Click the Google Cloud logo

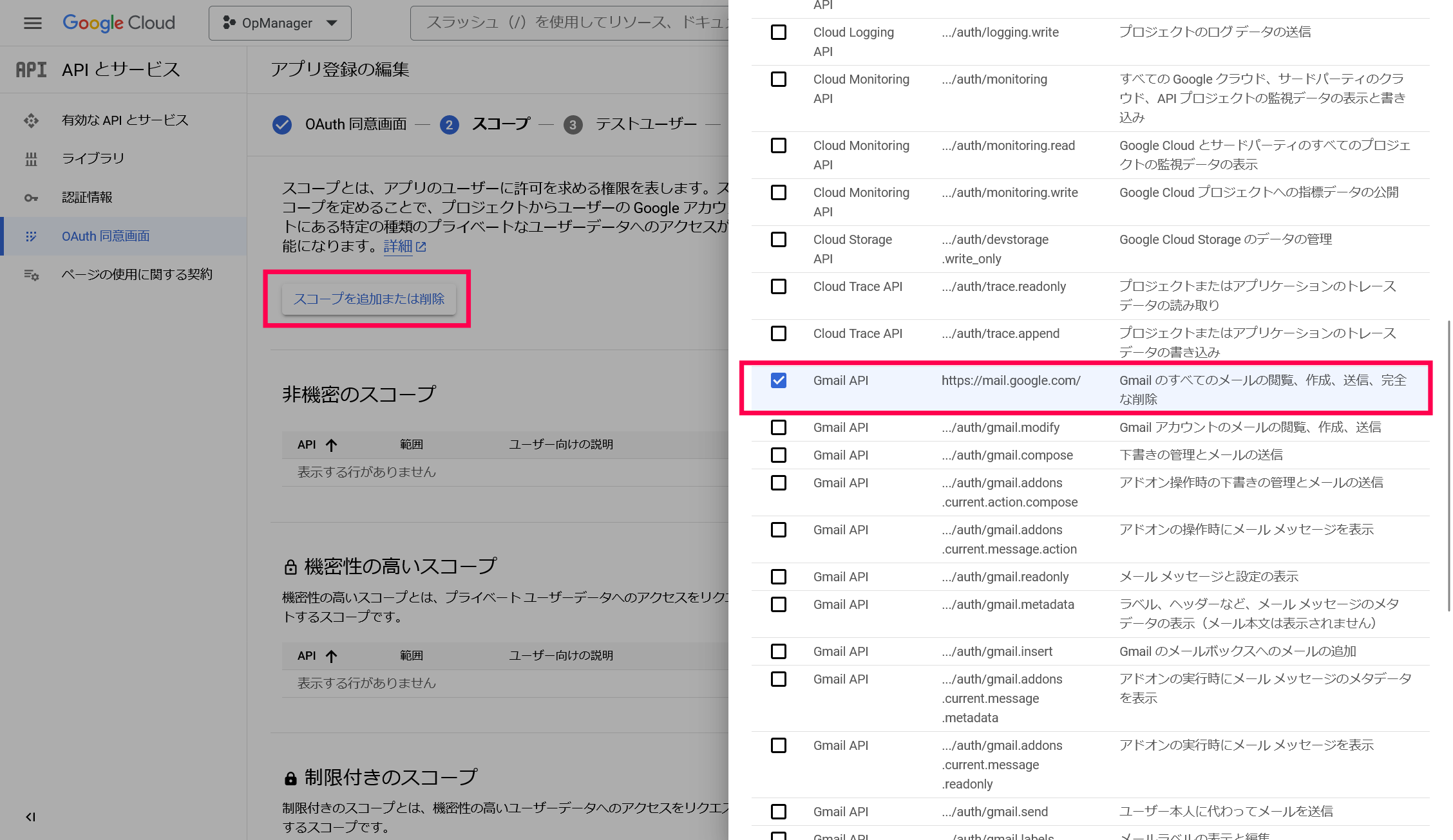pos(119,23)
